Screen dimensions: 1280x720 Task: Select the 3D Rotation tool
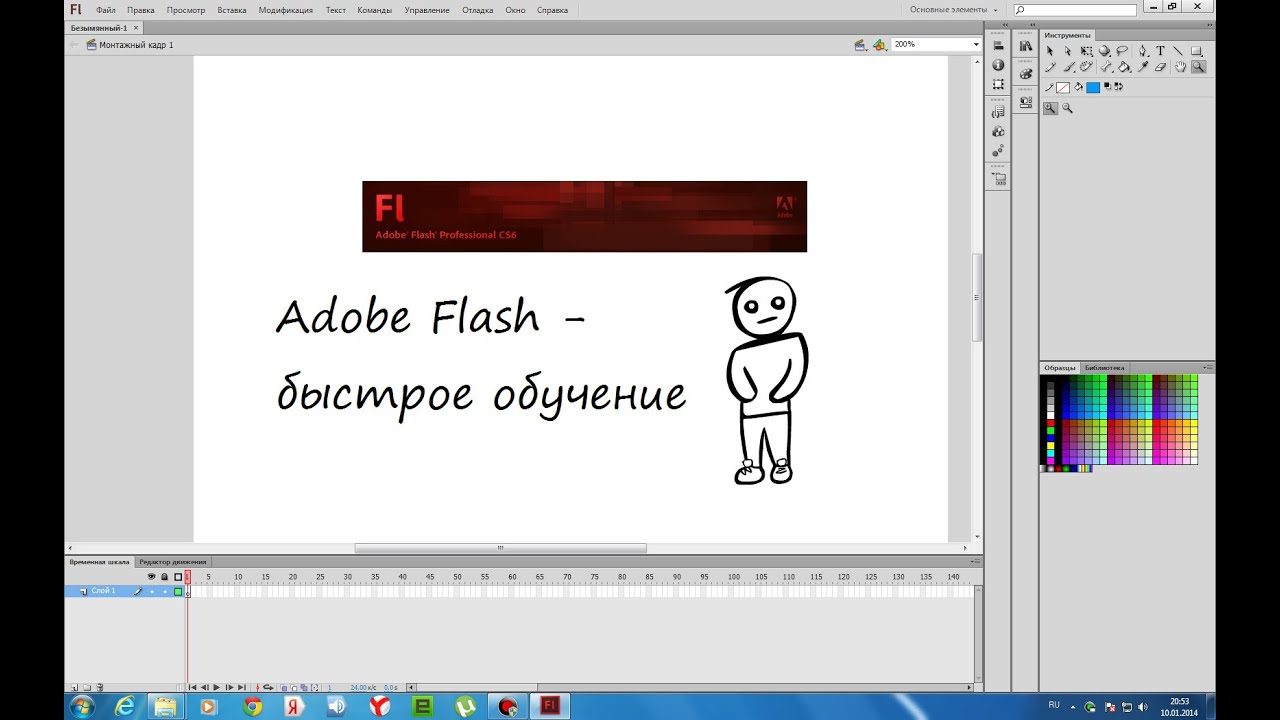[1104, 51]
